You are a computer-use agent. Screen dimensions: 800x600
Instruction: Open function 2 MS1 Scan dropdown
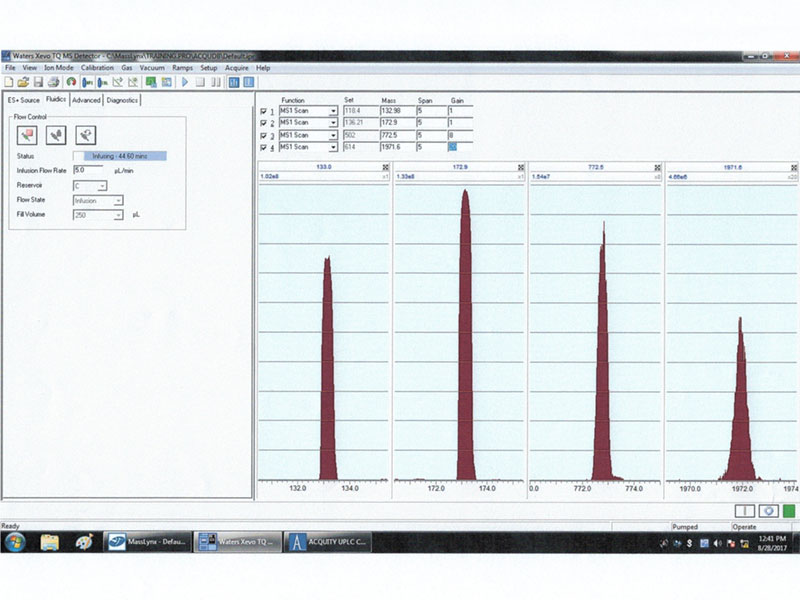[333, 123]
